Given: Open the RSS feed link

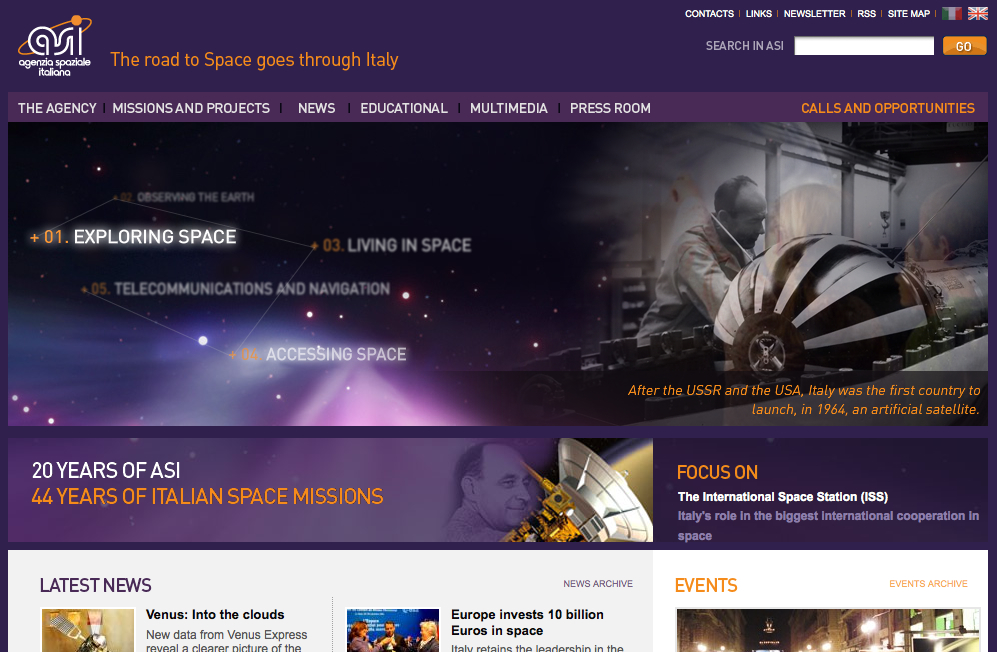Looking at the screenshot, I should pos(866,14).
